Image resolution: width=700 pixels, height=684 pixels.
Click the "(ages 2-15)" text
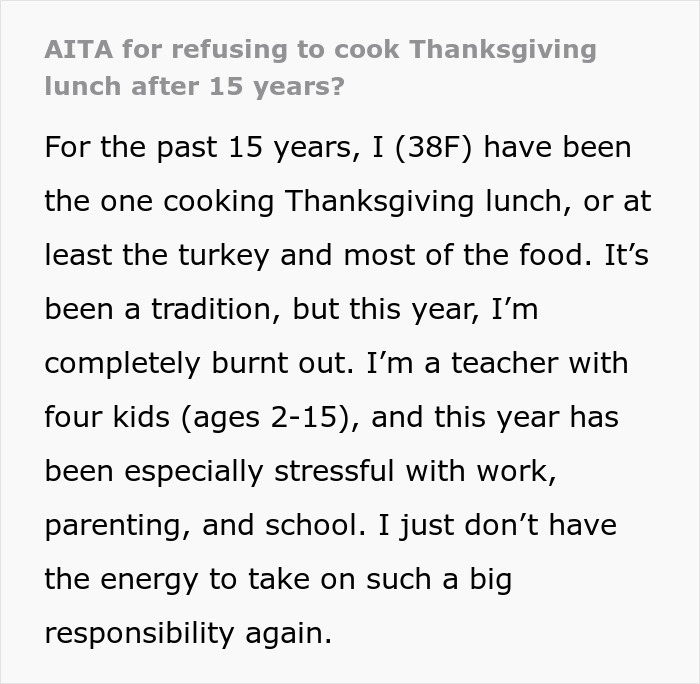pyautogui.click(x=270, y=418)
